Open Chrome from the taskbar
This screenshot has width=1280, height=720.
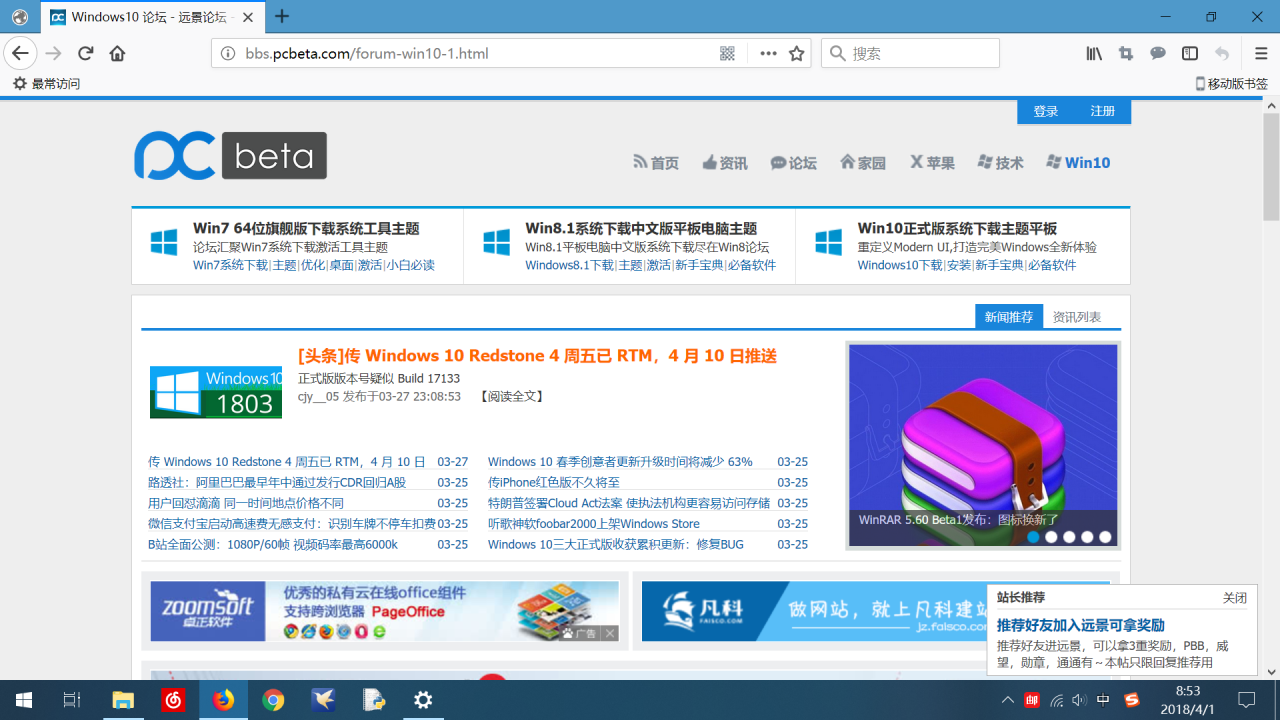coord(273,700)
